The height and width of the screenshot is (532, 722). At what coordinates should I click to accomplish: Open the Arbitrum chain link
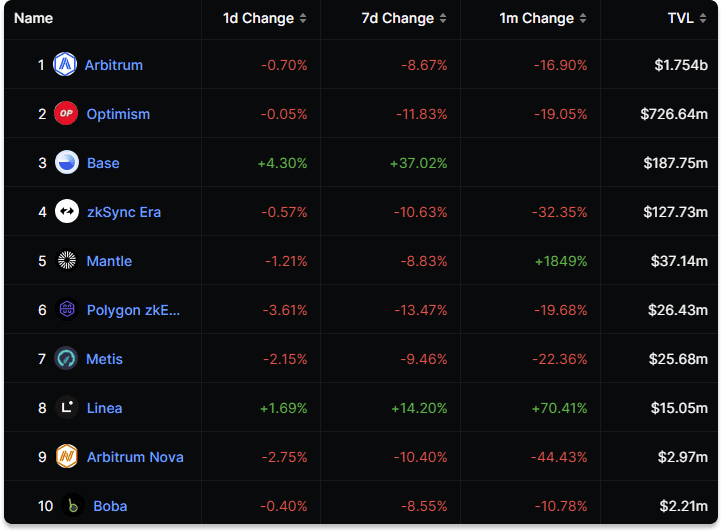click(113, 65)
